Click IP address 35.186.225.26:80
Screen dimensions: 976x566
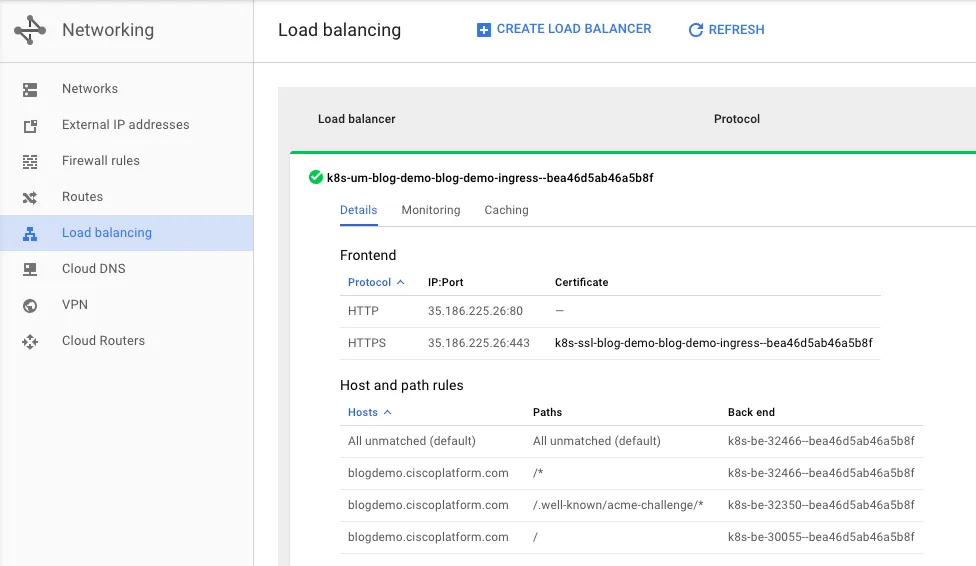coord(475,311)
